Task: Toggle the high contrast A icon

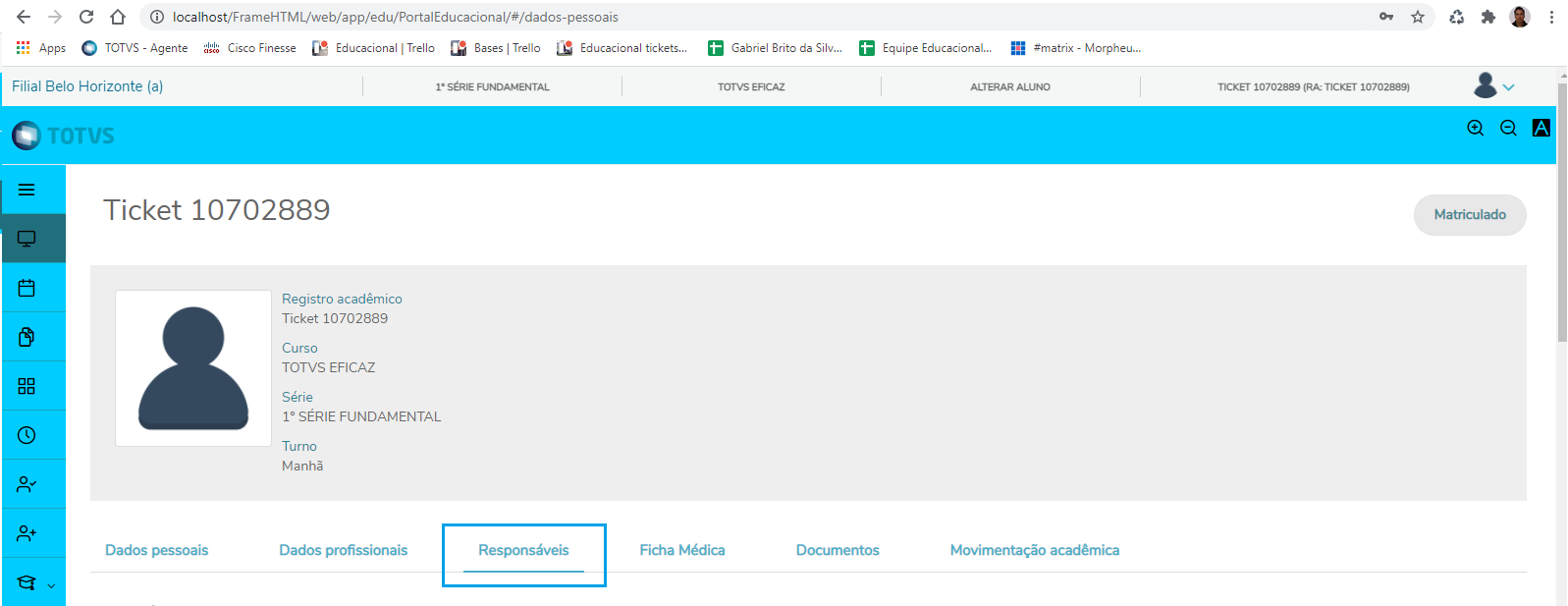Action: coord(1541,128)
